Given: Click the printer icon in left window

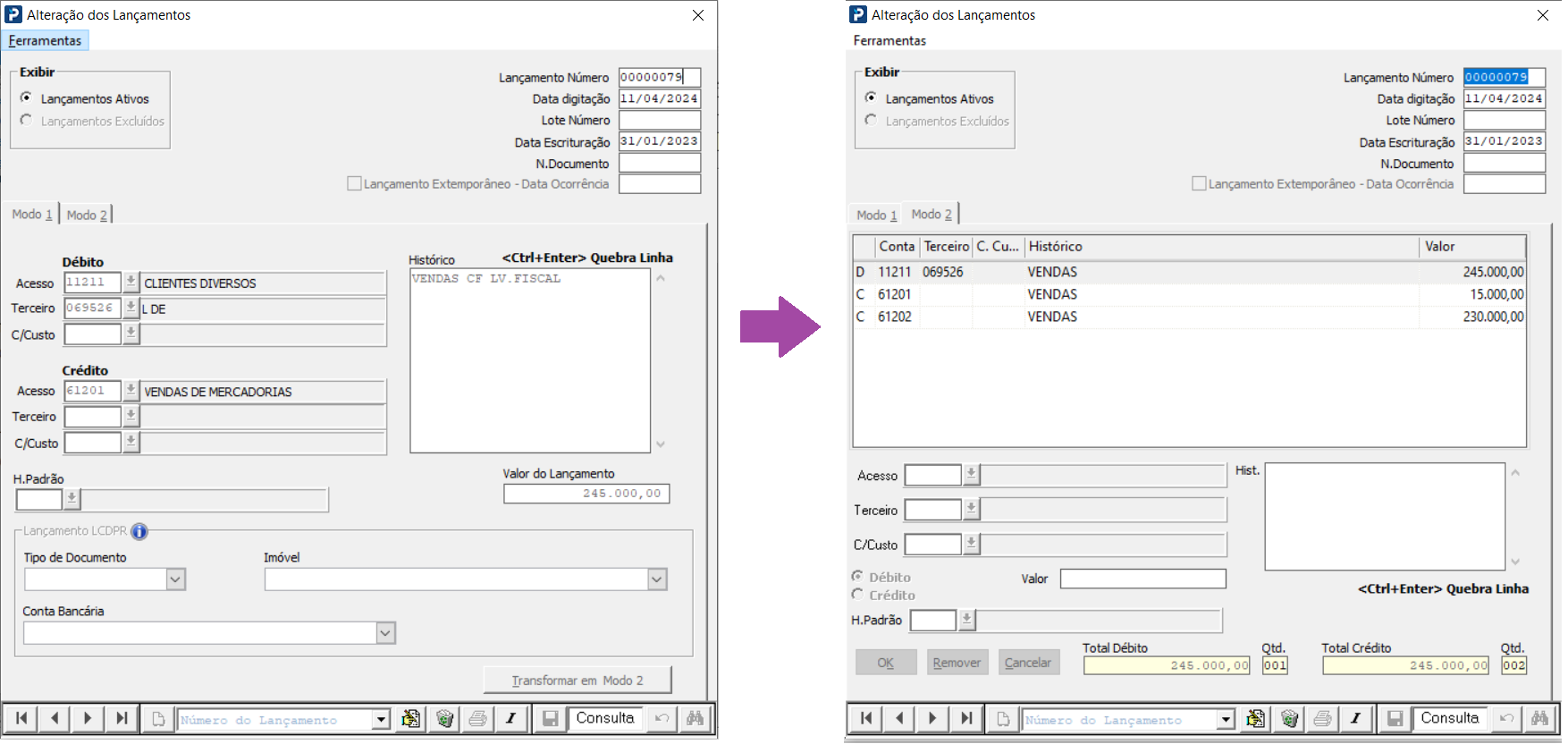Looking at the screenshot, I should 478,719.
